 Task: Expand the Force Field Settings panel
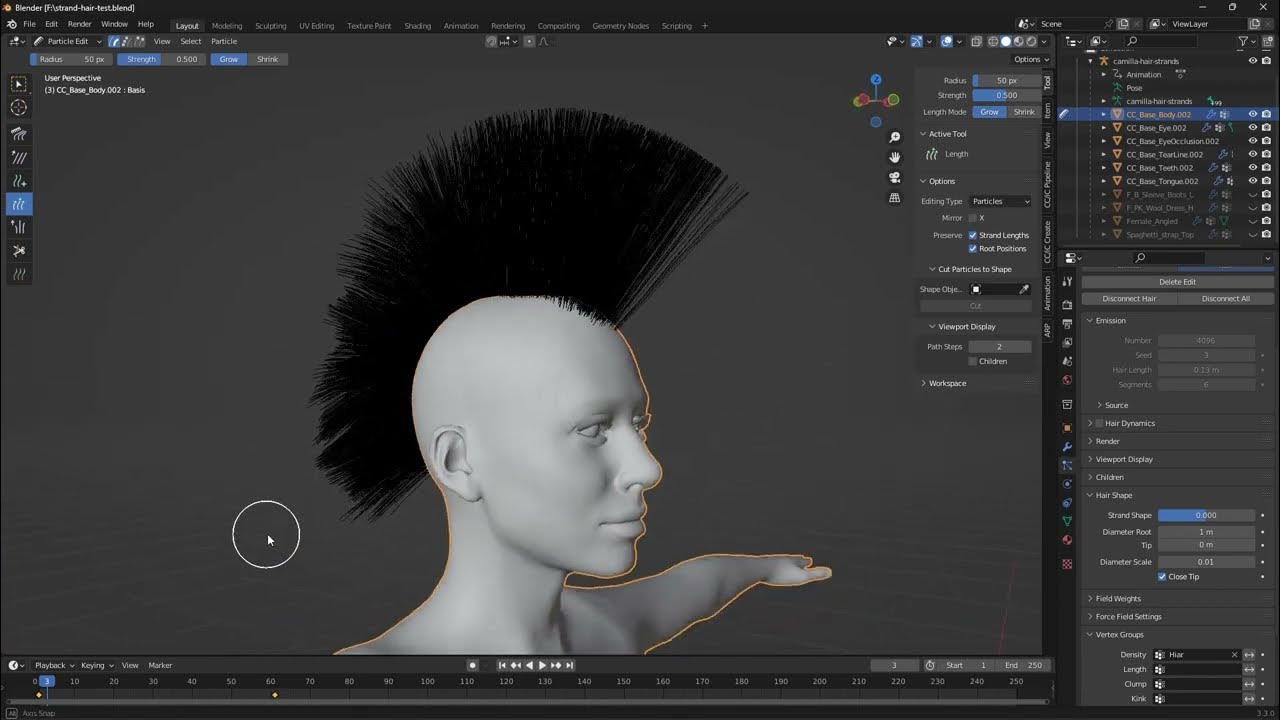(1128, 616)
